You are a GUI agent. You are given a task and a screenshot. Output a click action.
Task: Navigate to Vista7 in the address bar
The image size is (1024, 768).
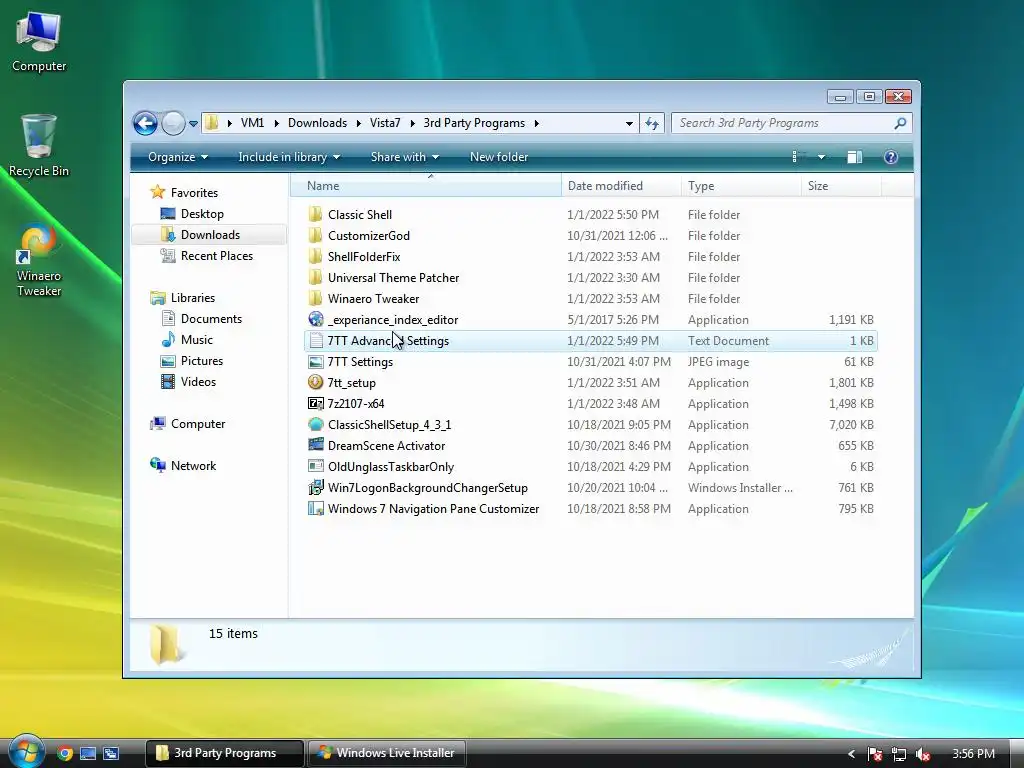pyautogui.click(x=385, y=123)
